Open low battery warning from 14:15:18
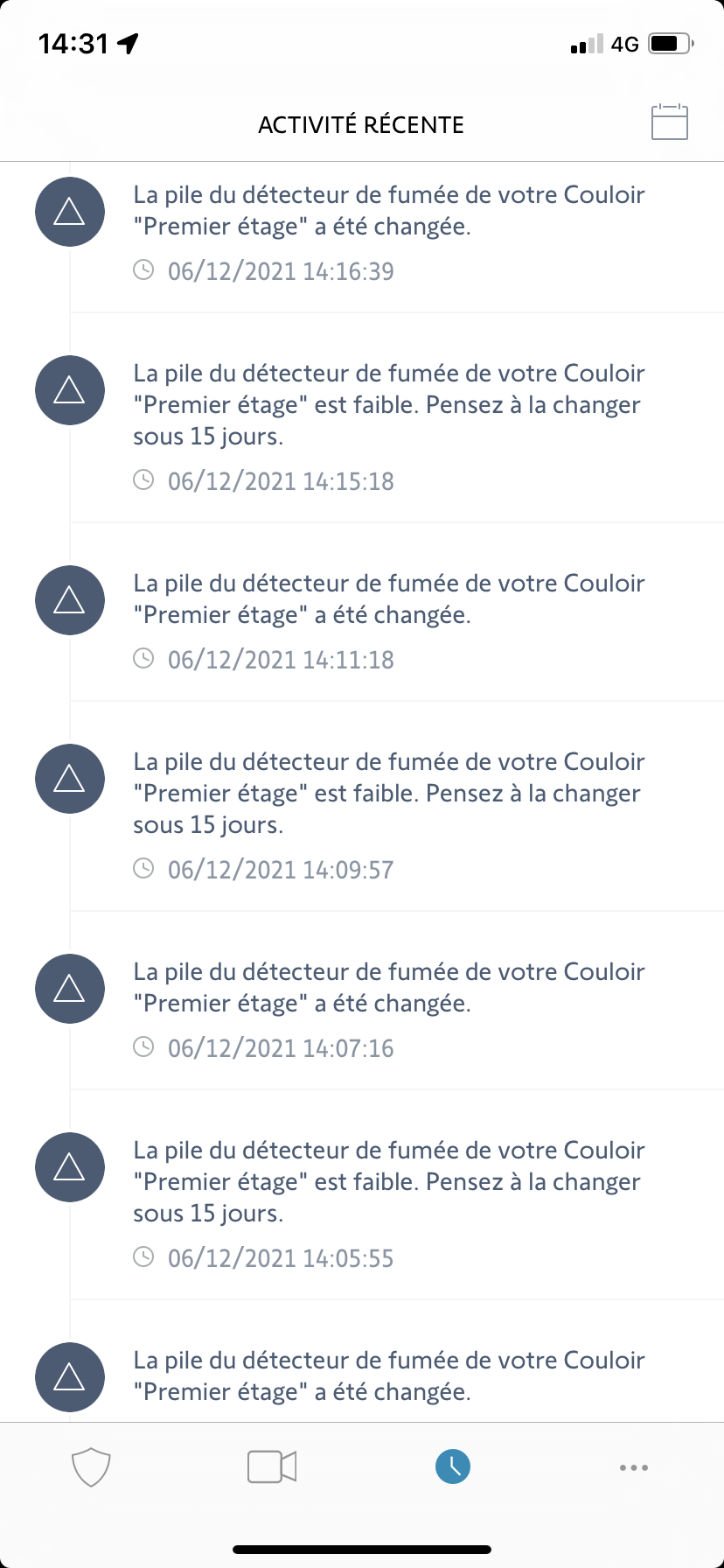724x1568 pixels. click(x=388, y=404)
